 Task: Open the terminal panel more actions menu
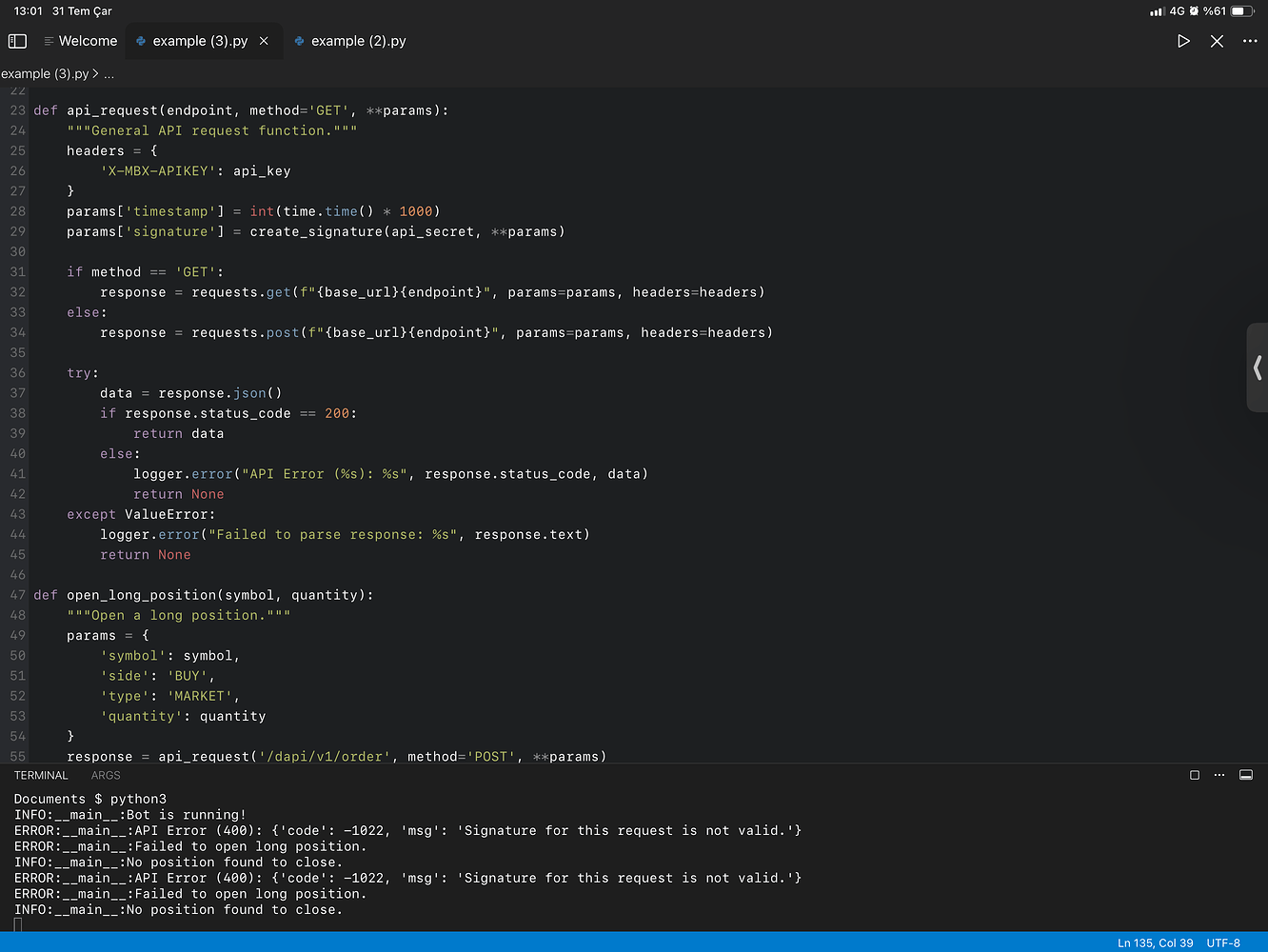(x=1219, y=775)
